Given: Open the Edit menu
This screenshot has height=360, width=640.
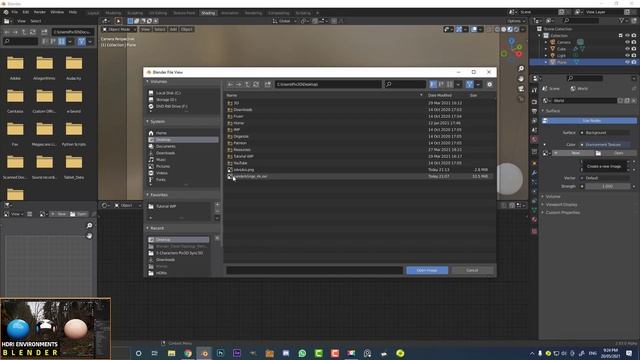Looking at the screenshot, I should point(26,12).
